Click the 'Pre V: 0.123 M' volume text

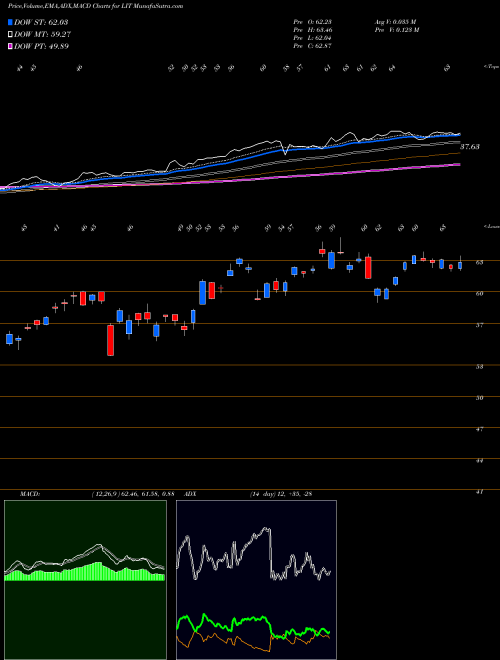[x=398, y=30]
